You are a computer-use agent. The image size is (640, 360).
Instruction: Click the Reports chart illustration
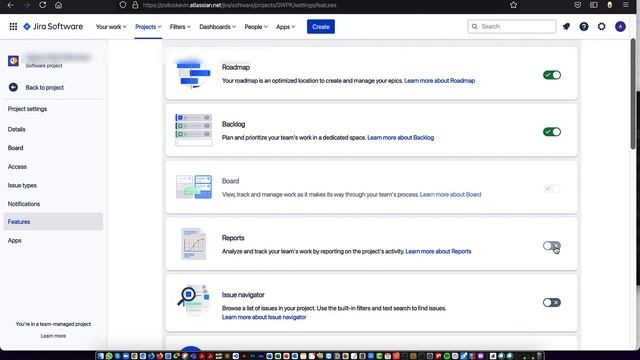coord(193,244)
